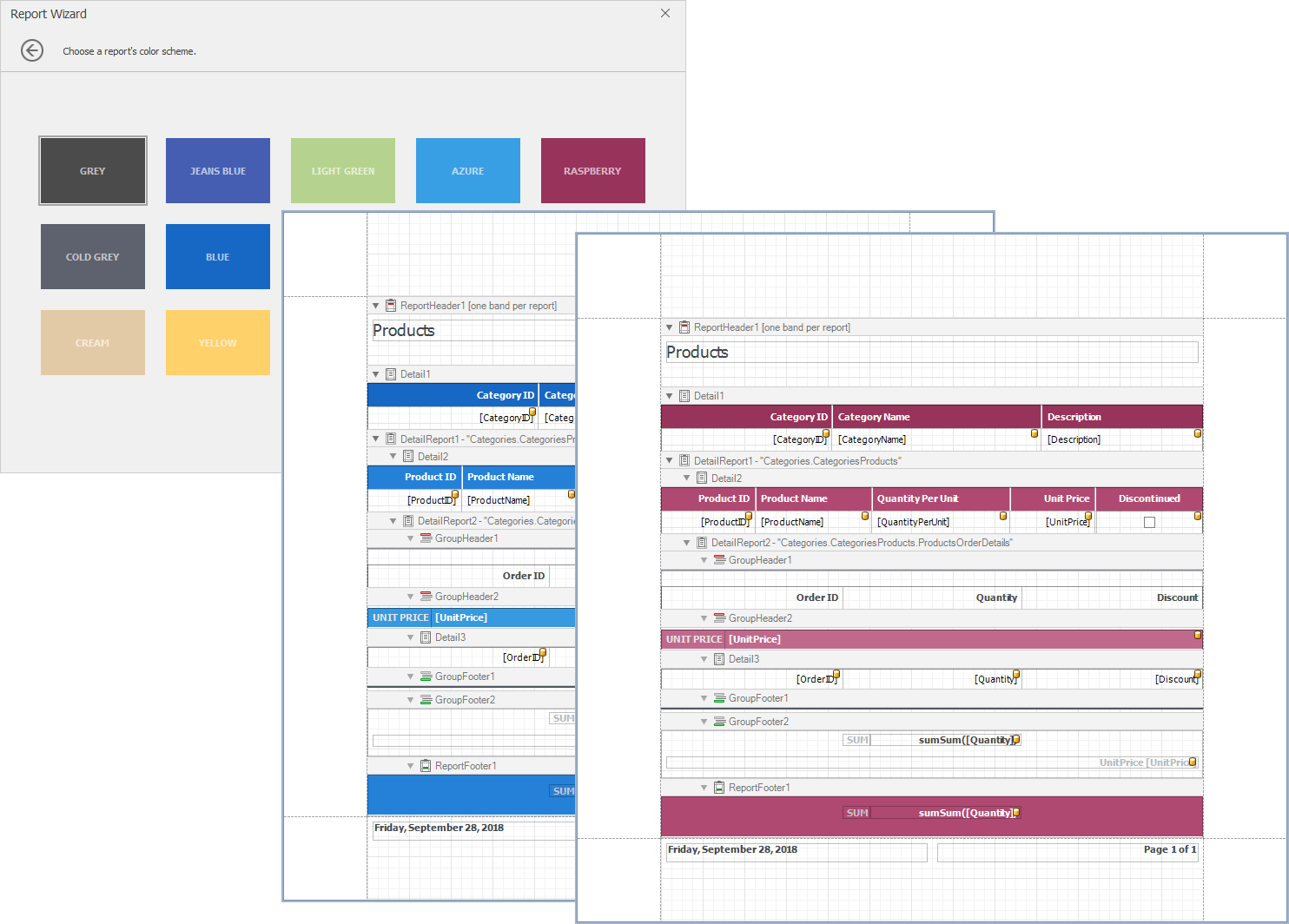The image size is (1289, 924).
Task: Collapse ReportHeader1 band in raspberry report
Action: point(670,327)
